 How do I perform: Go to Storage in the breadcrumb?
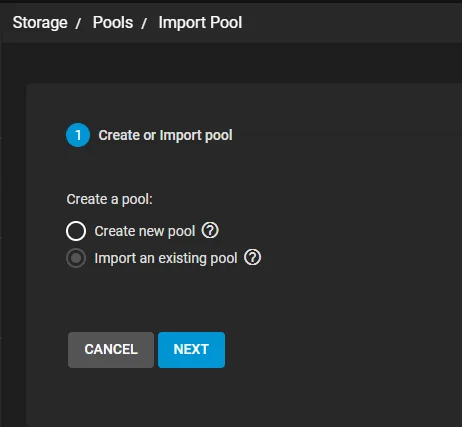(40, 23)
